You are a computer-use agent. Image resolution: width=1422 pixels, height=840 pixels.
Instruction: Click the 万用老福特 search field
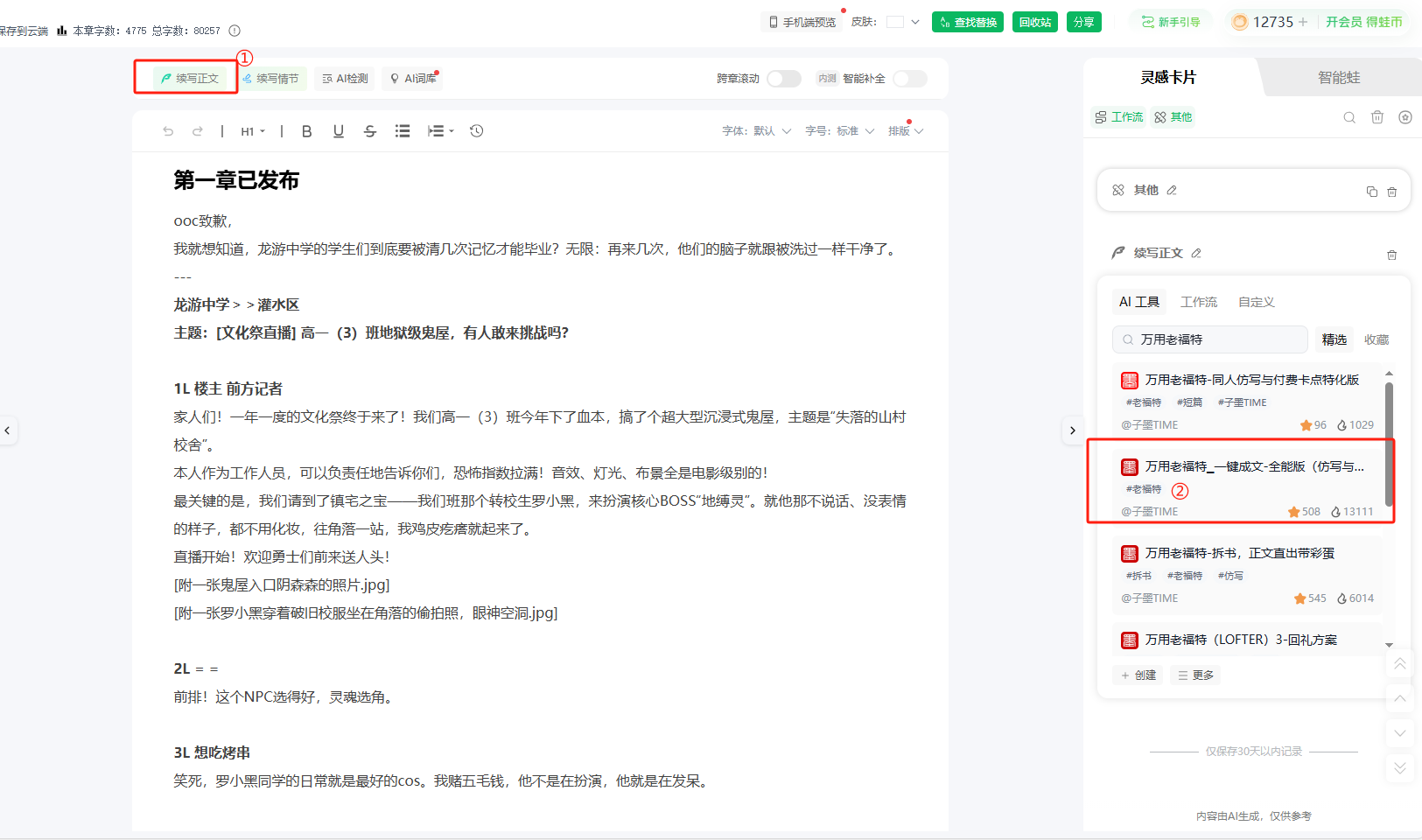(1210, 339)
